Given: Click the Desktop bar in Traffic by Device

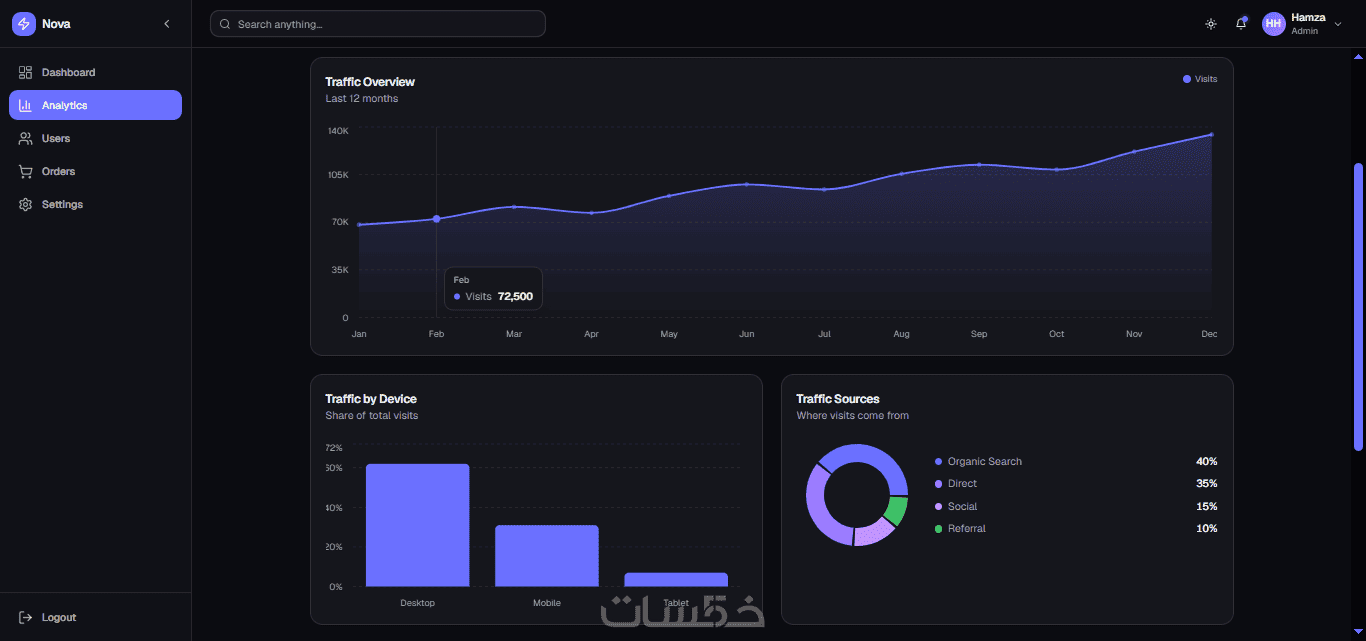Looking at the screenshot, I should (x=417, y=525).
